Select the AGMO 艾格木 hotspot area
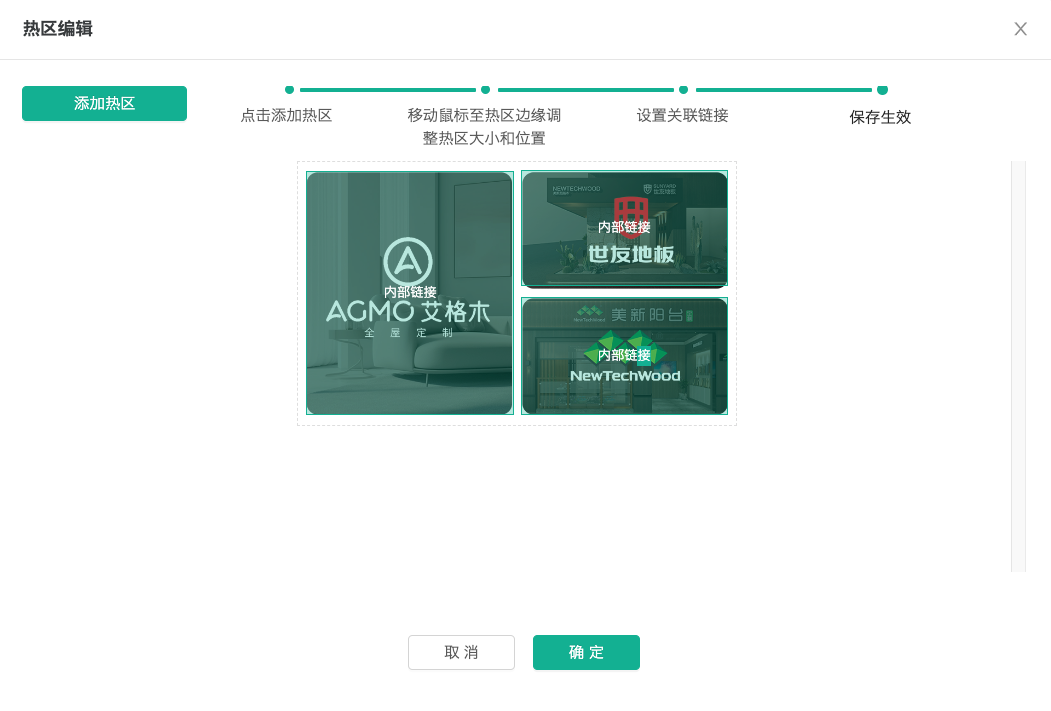Viewport: 1051px width, 711px height. [410, 293]
